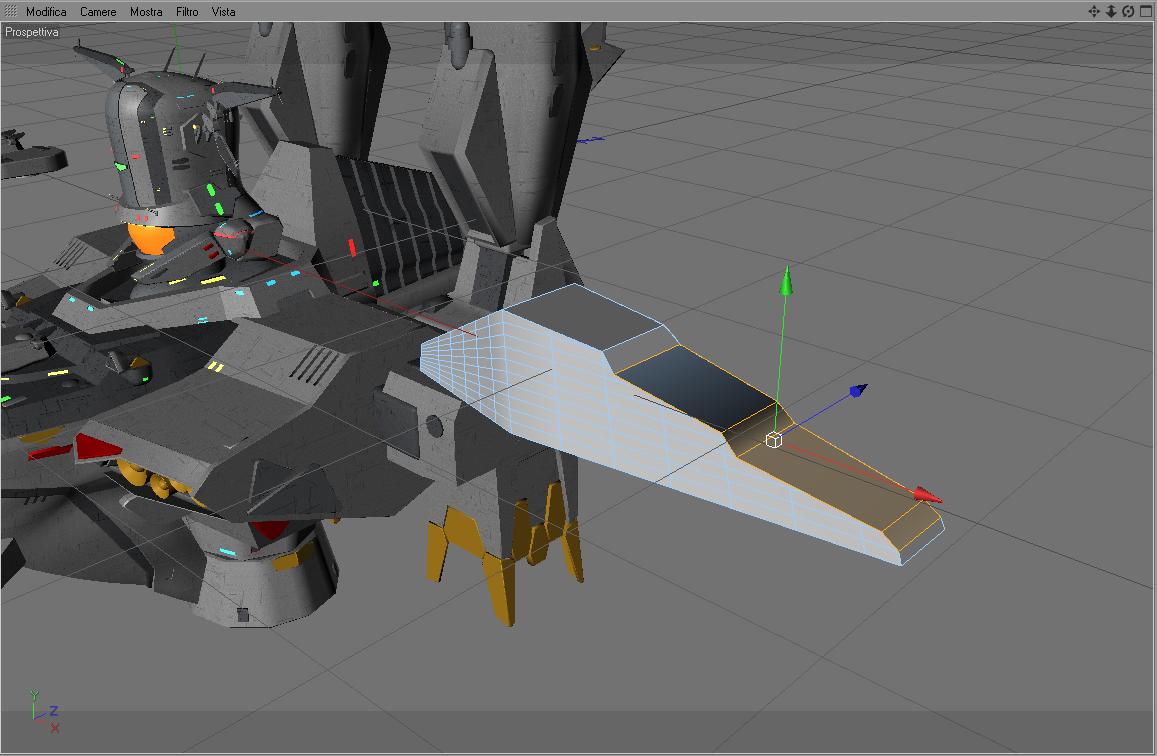Toggle the maximize viewport icon
This screenshot has width=1157, height=756.
coord(1145,11)
